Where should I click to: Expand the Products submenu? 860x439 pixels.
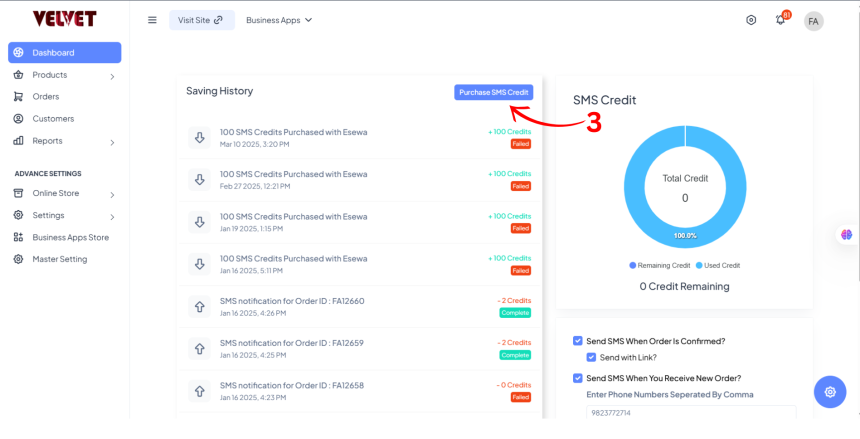(x=112, y=76)
